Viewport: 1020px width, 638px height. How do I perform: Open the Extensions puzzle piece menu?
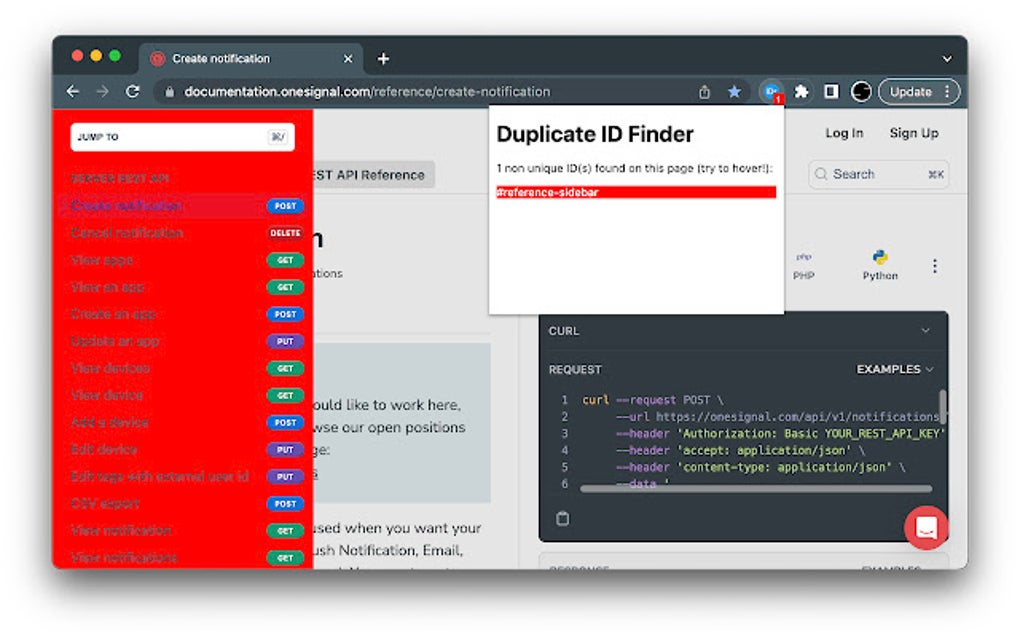[801, 92]
